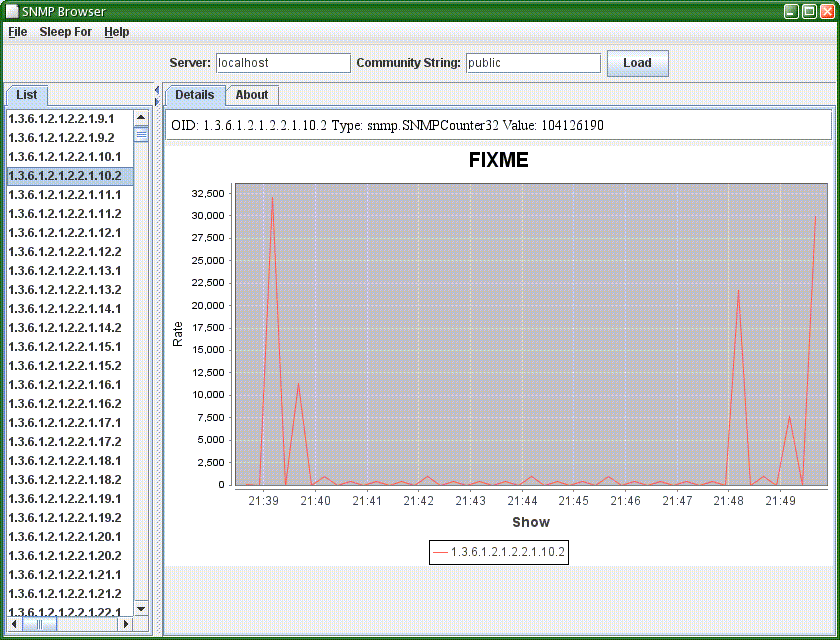The height and width of the screenshot is (640, 840).
Task: Collapse the list pane with left divider arrow
Action: (156, 89)
